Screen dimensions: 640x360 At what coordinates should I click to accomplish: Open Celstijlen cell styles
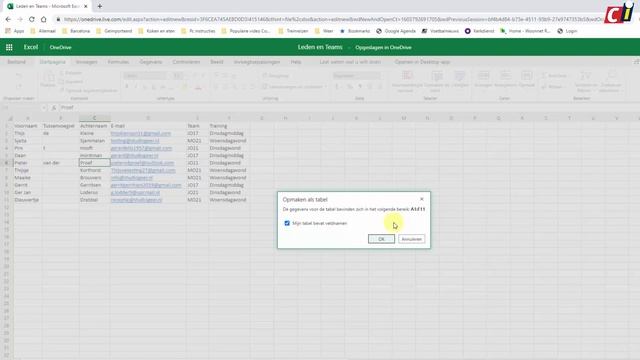pyautogui.click(x=460, y=79)
